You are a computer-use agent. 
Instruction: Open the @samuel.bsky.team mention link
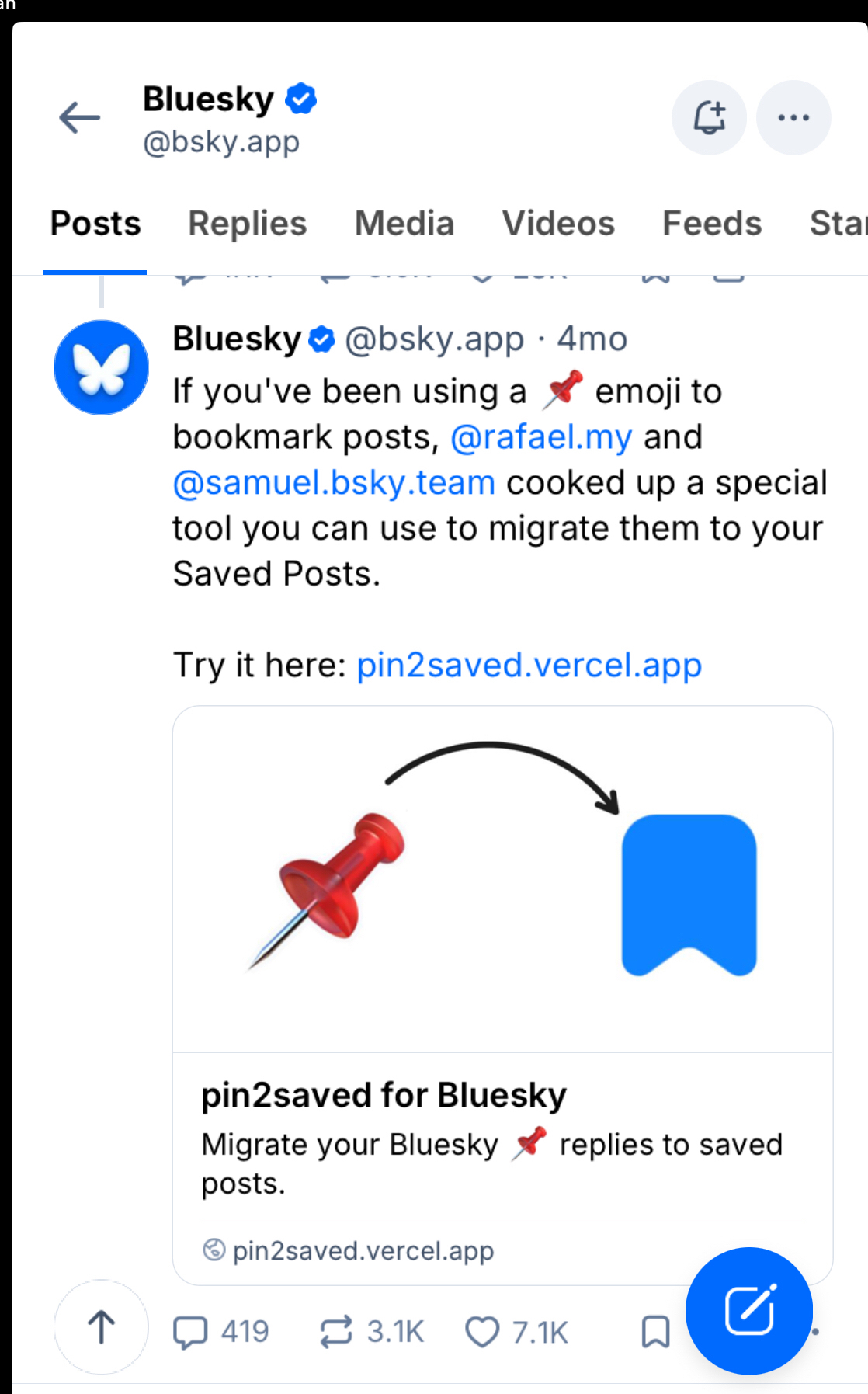point(334,483)
